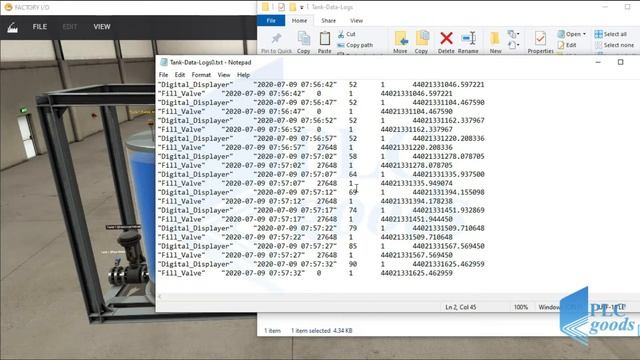
Task: Open Notepad's File menu
Action: (163, 75)
